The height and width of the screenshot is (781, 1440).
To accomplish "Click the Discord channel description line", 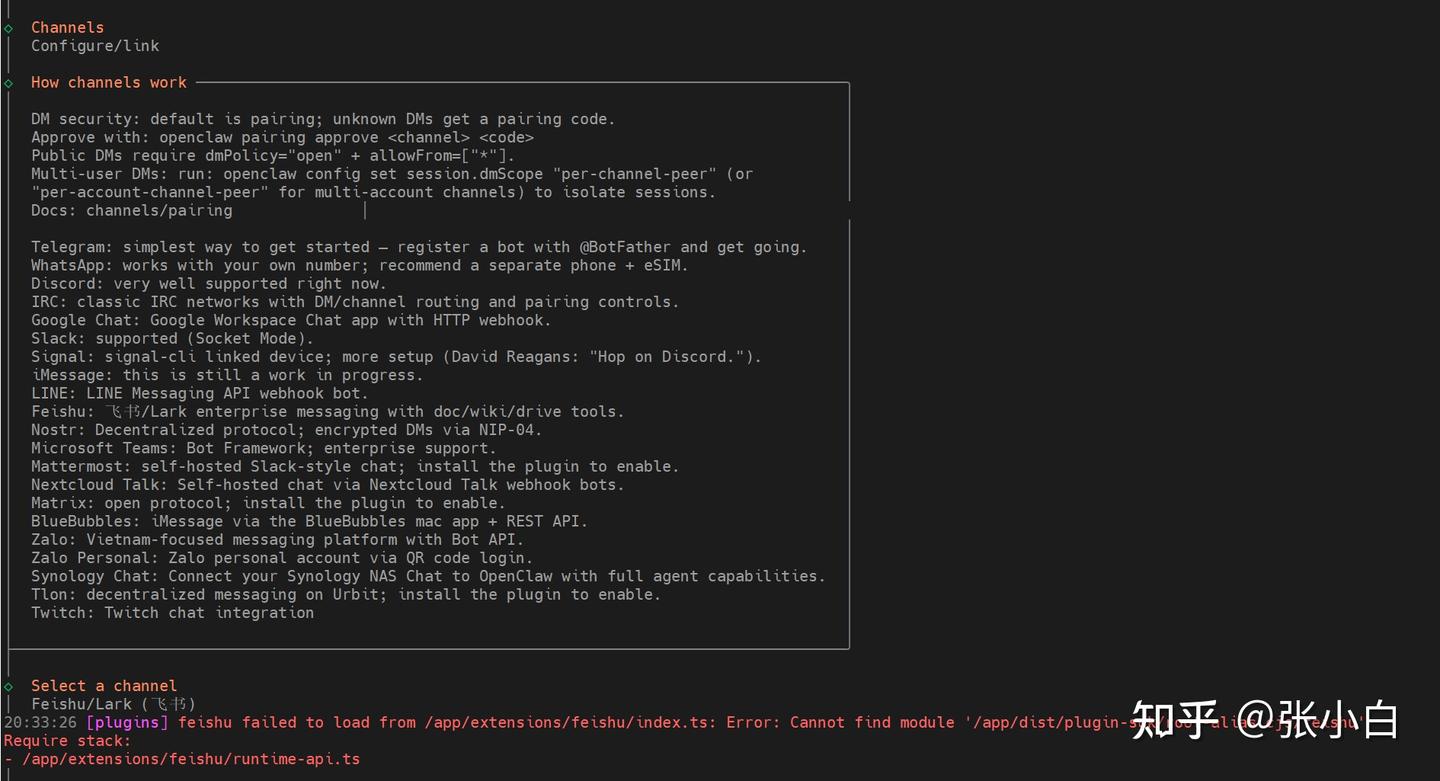I will pyautogui.click(x=208, y=284).
